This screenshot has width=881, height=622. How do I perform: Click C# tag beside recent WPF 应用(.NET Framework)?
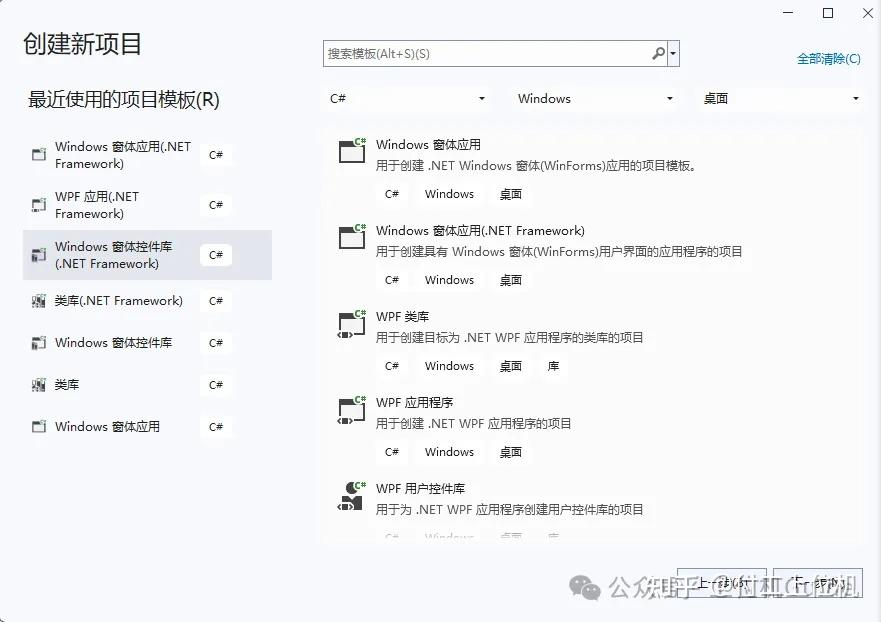tap(216, 205)
